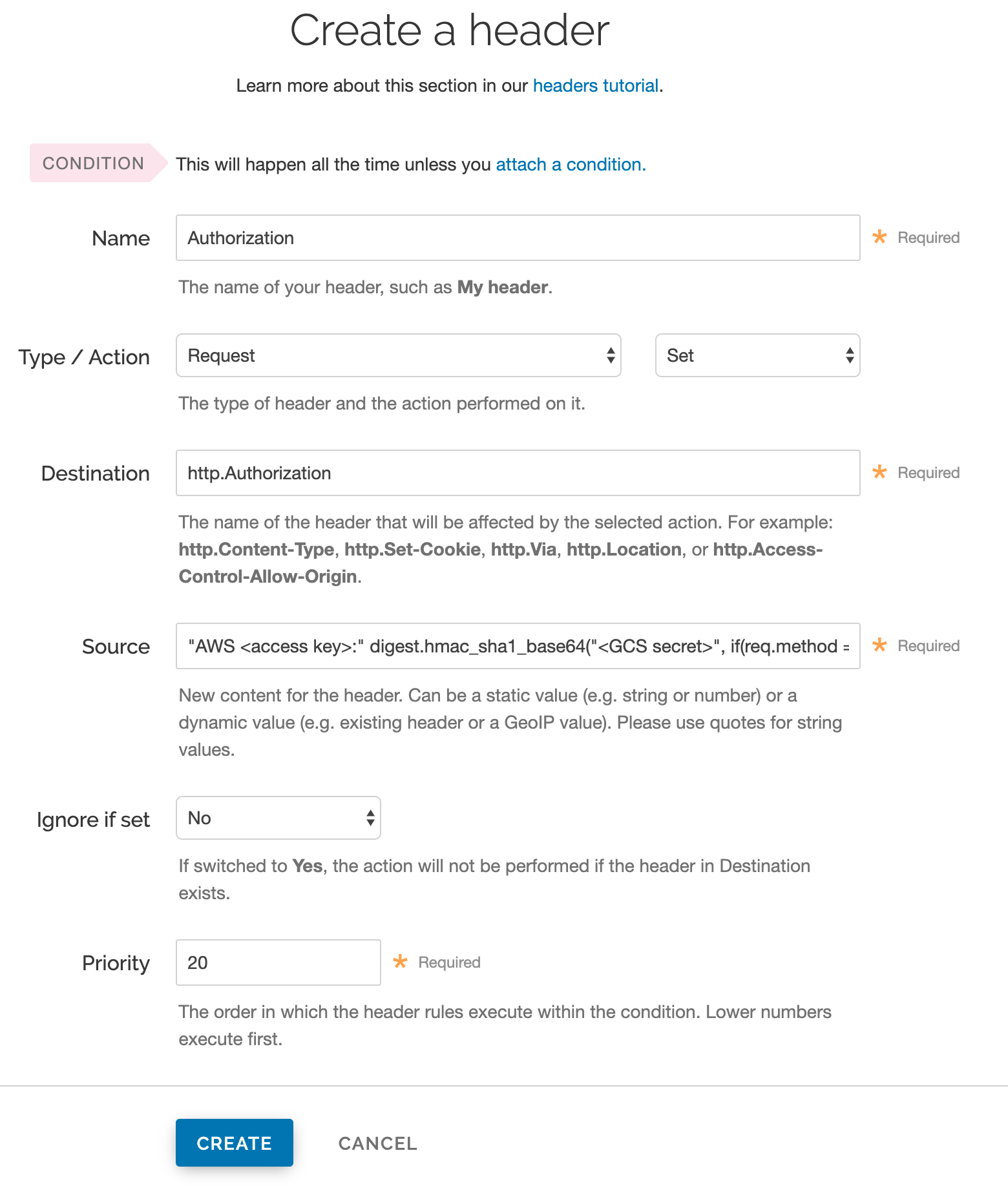Click inside the Name field showing Authorization

(x=517, y=238)
